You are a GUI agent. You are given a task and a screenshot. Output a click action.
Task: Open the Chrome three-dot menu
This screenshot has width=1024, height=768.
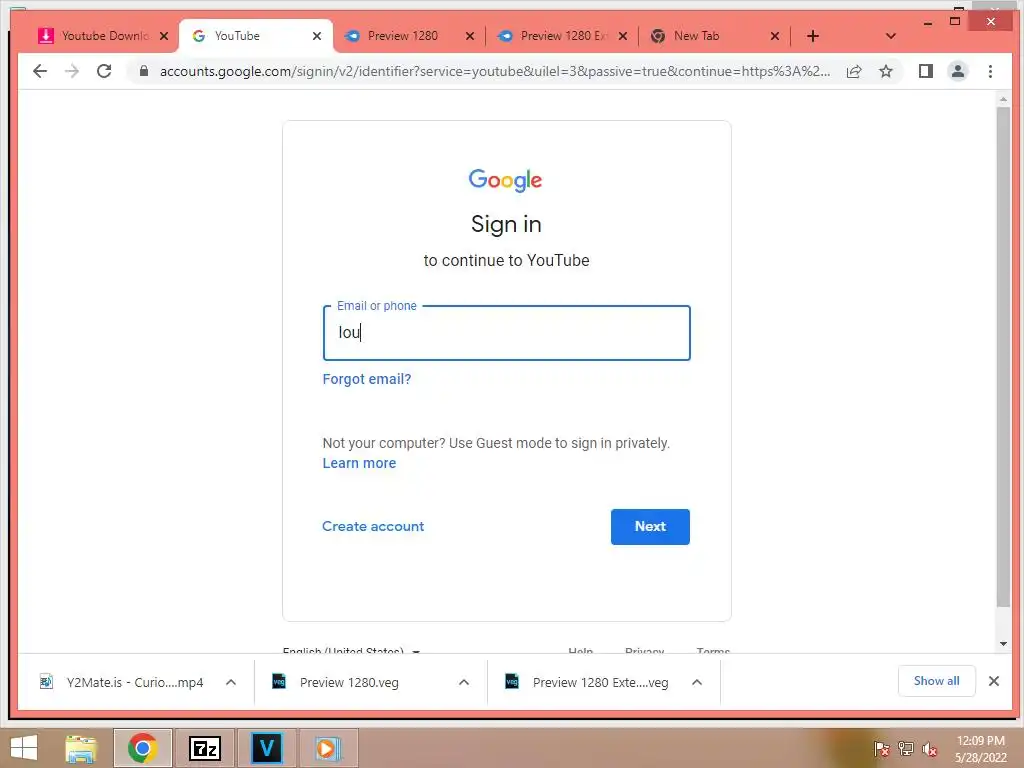point(990,71)
